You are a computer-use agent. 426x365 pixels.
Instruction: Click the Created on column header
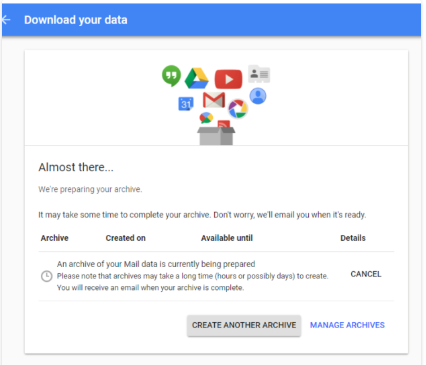point(126,238)
